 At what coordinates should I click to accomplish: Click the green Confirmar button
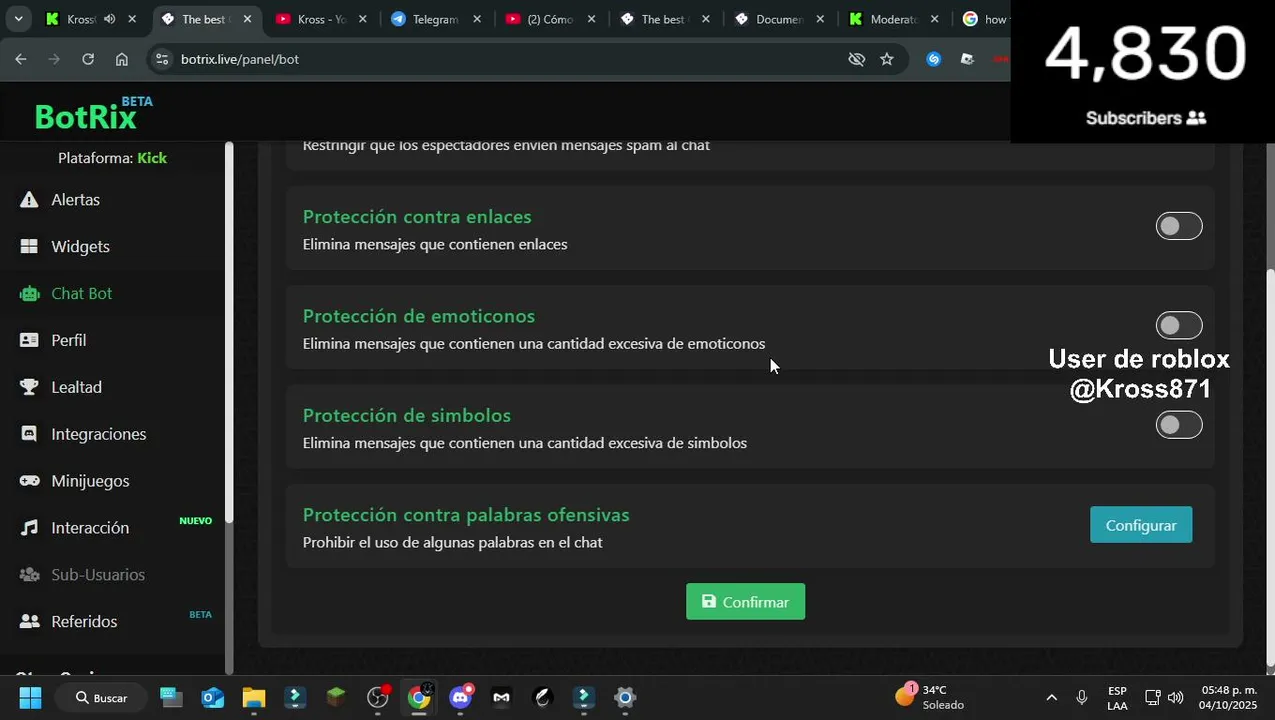click(x=745, y=601)
